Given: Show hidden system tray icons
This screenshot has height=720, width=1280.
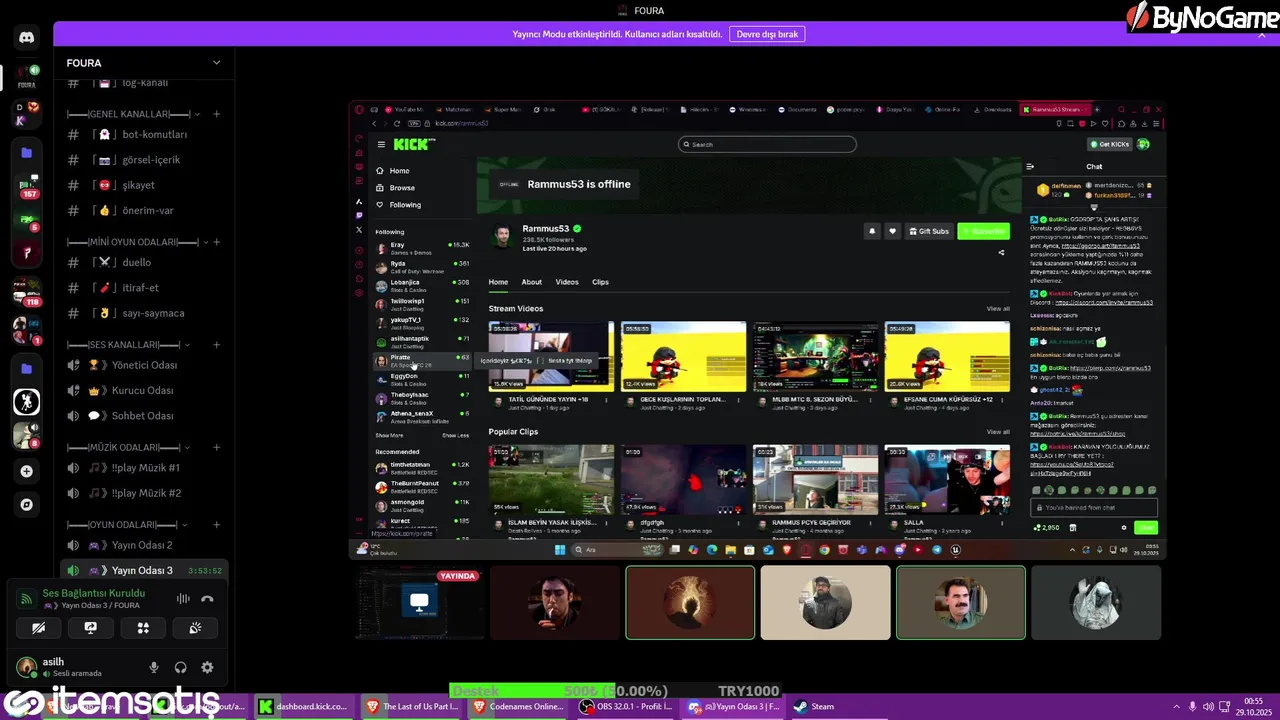Looking at the screenshot, I should [1176, 707].
